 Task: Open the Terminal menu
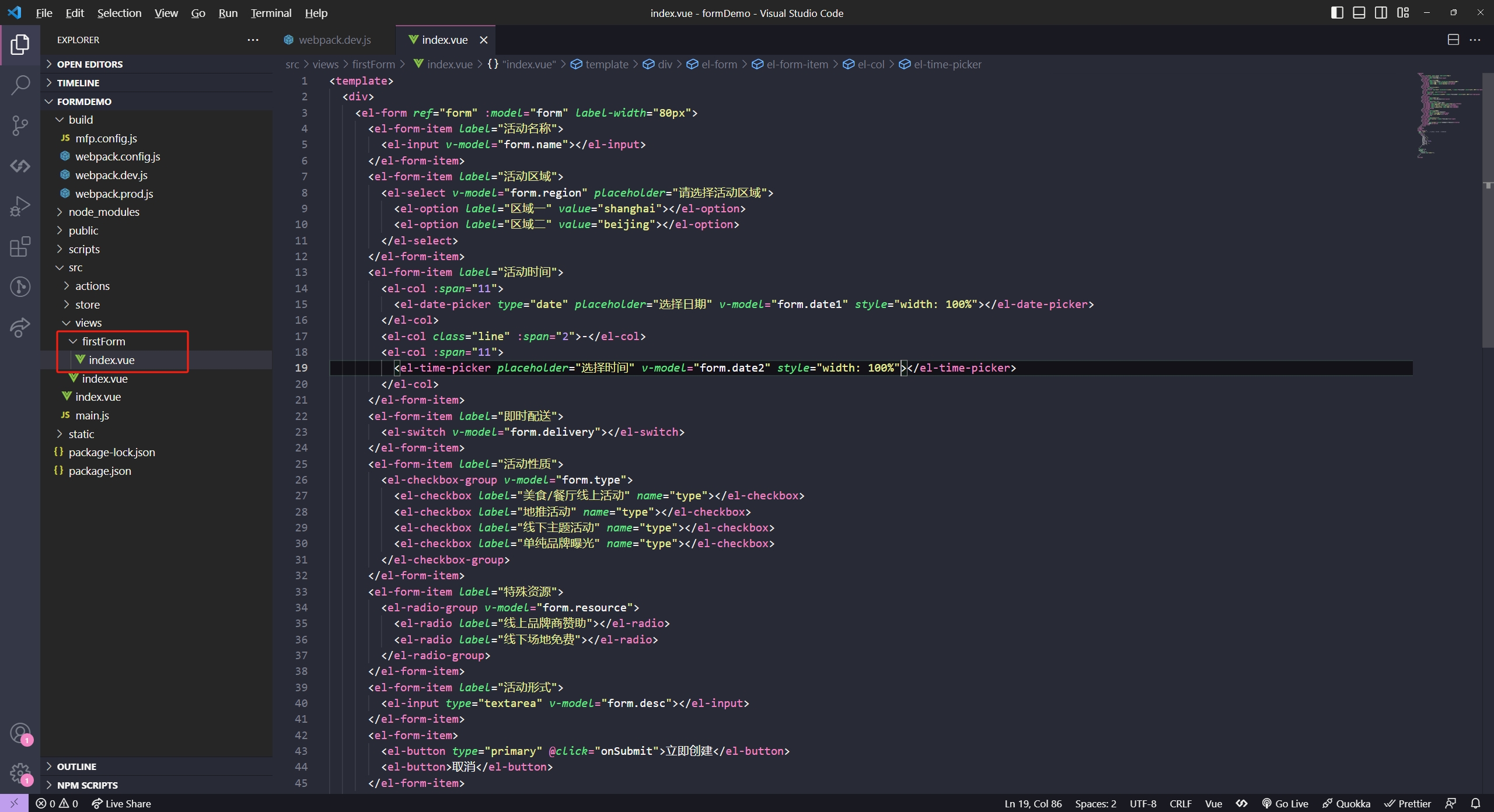pos(270,12)
